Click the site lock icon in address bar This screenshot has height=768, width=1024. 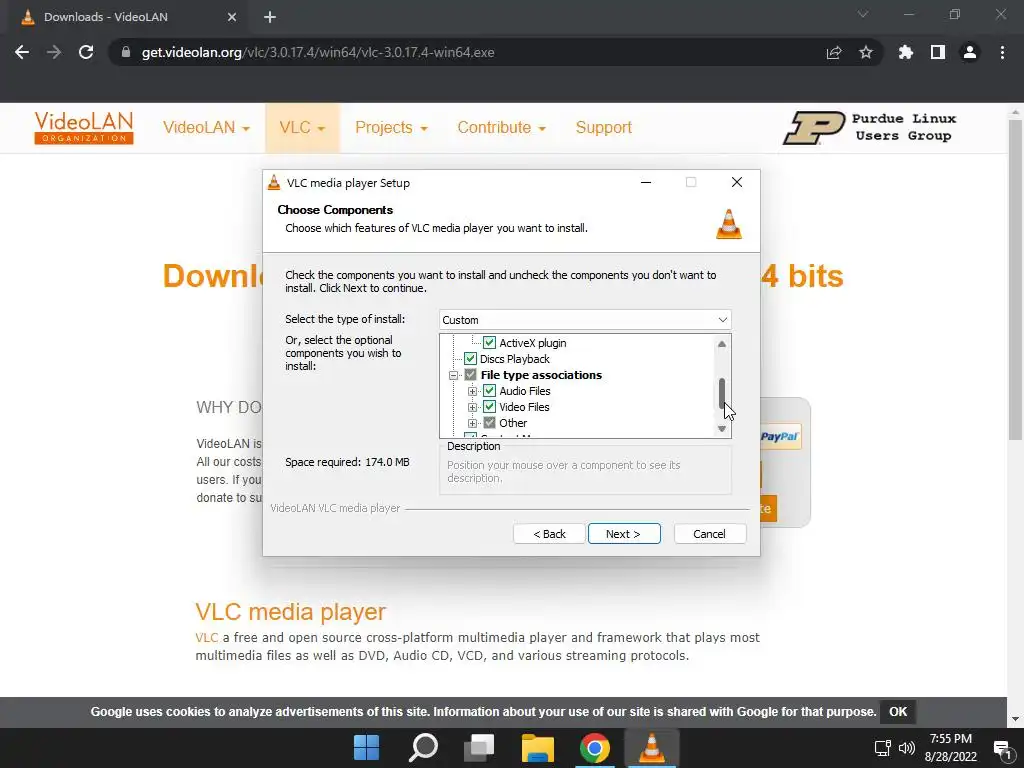(126, 52)
